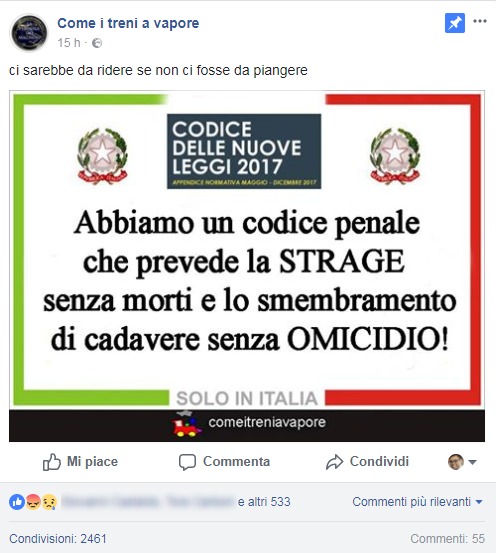This screenshot has height=553, width=496.
Task: Open Condivisioni: 2461 shares list
Action: tap(58, 539)
